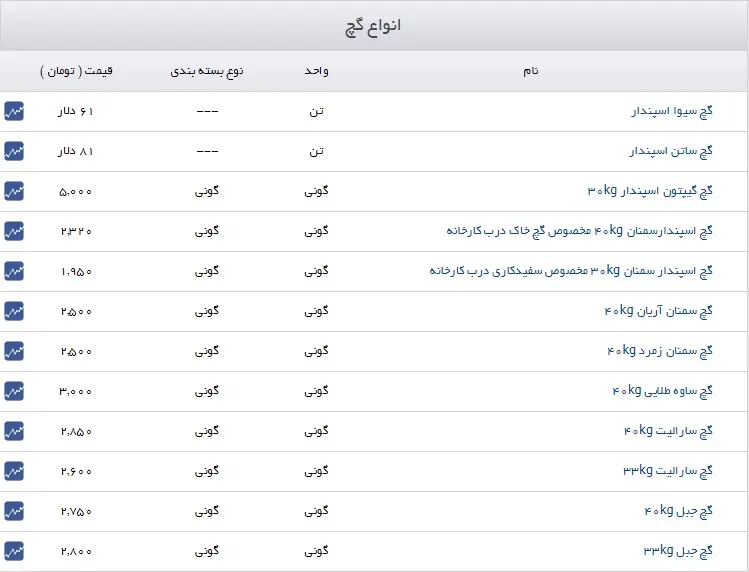Viewport: 749px width, 572px height.
Task: Select the ۲,۸۵۰ price cell
Action: [x=76, y=432]
